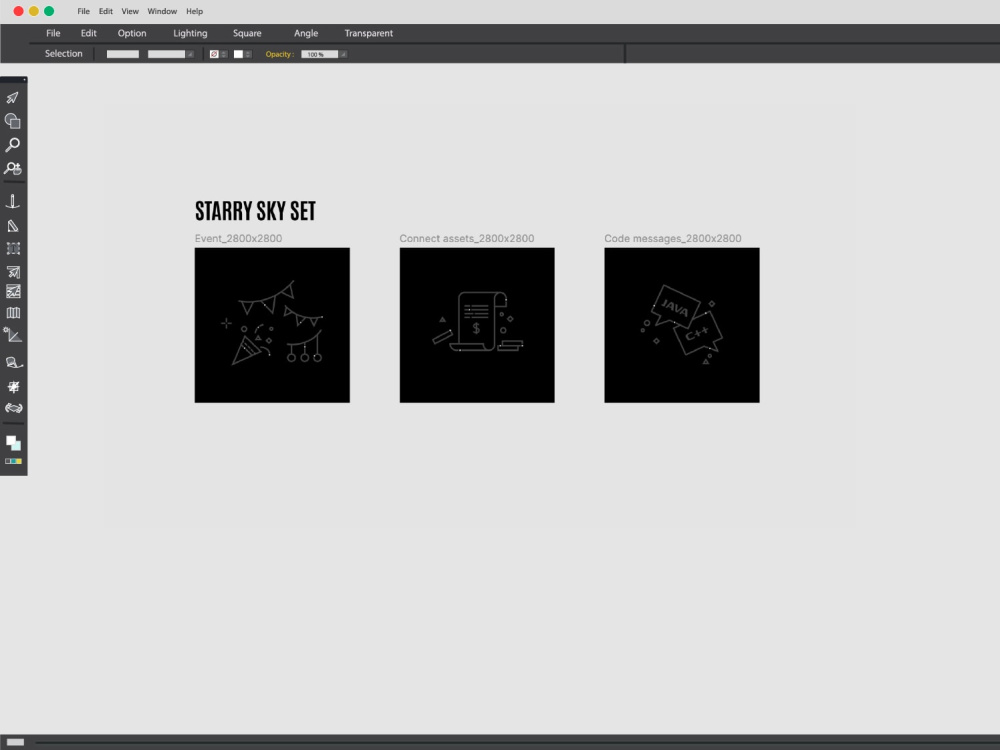
Task: Open the Angle menu
Action: 306,33
